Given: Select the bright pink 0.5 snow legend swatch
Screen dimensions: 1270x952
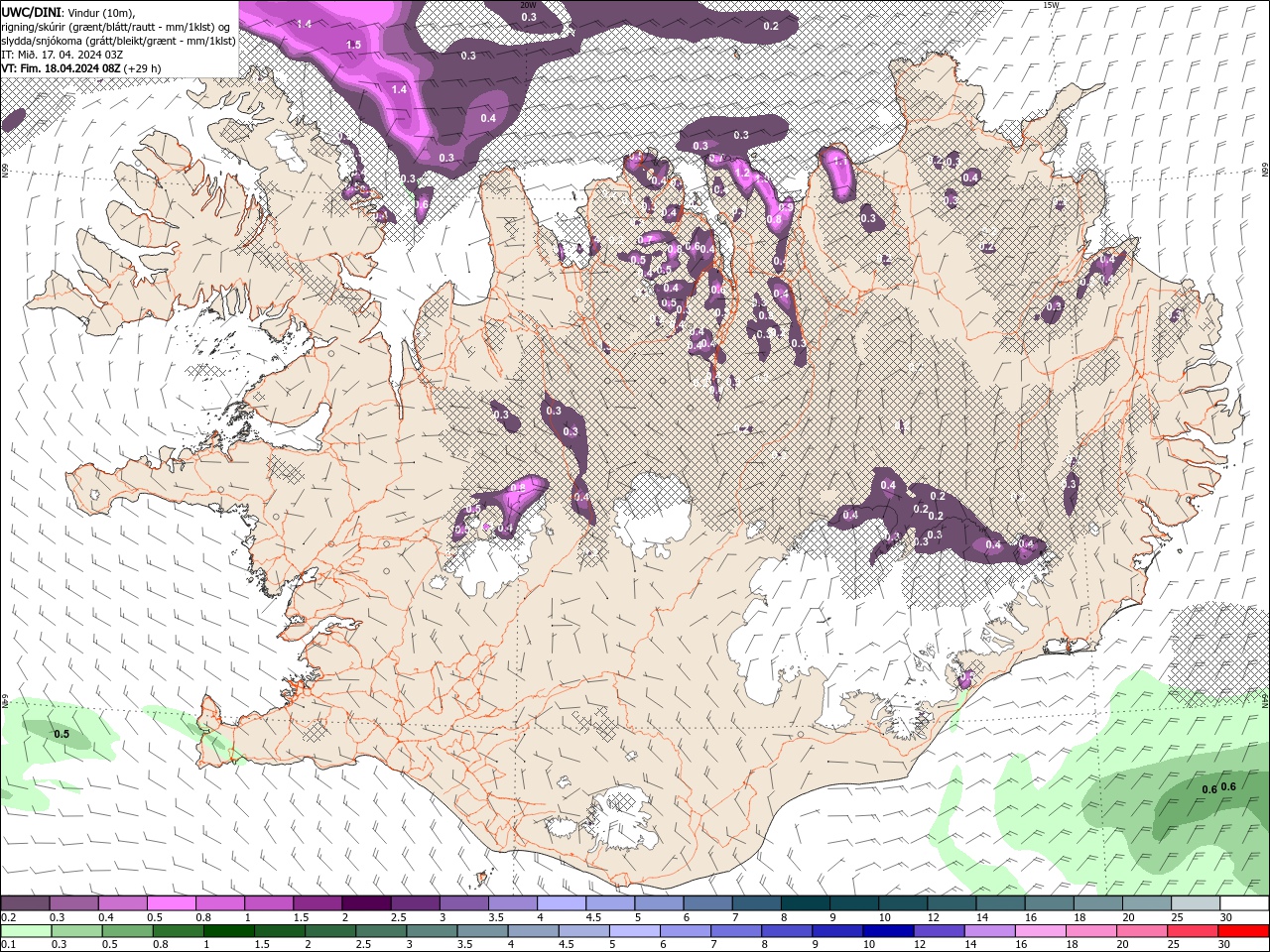Looking at the screenshot, I should coord(171,902).
